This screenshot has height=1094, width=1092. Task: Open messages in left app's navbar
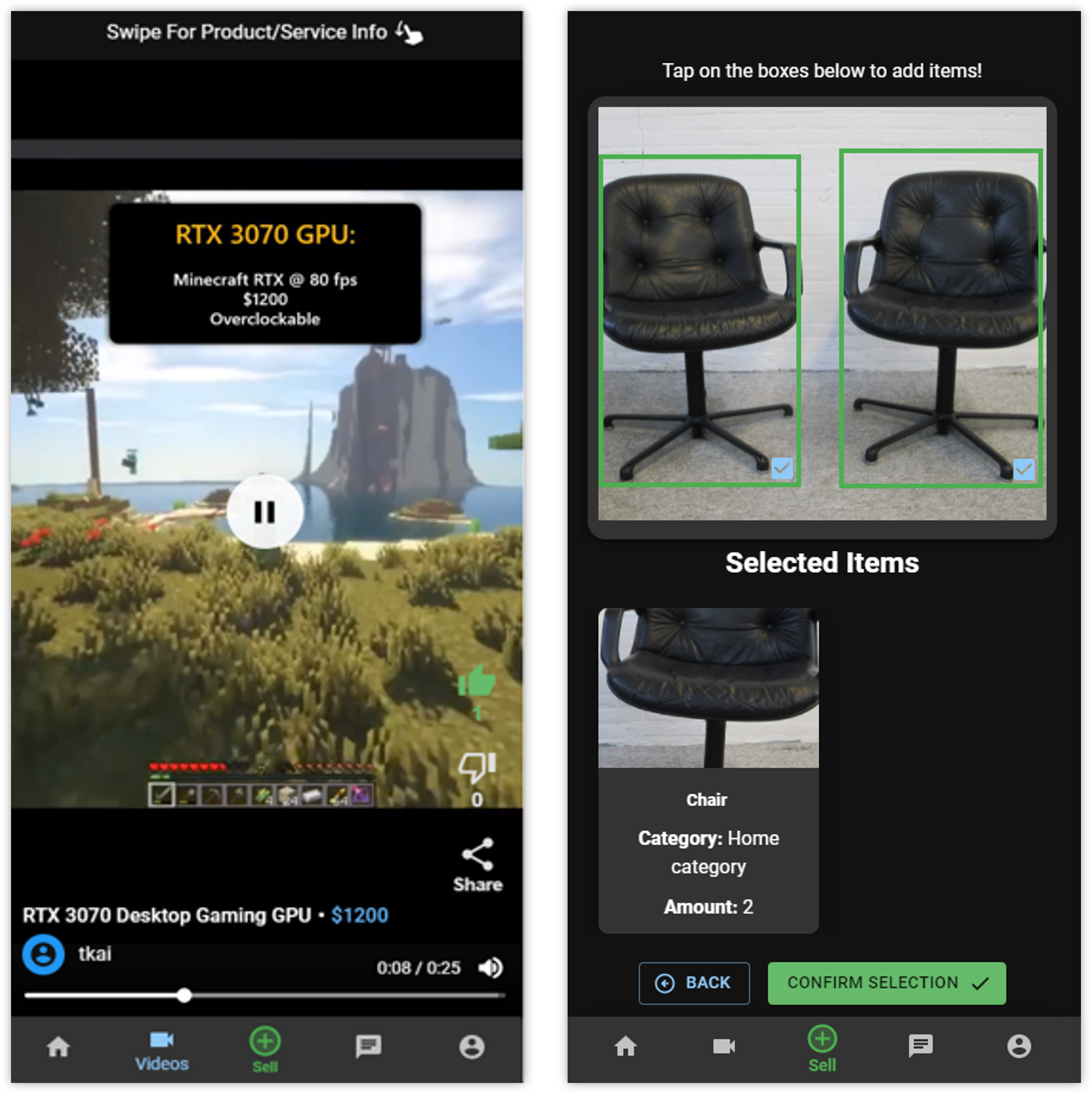(368, 1046)
